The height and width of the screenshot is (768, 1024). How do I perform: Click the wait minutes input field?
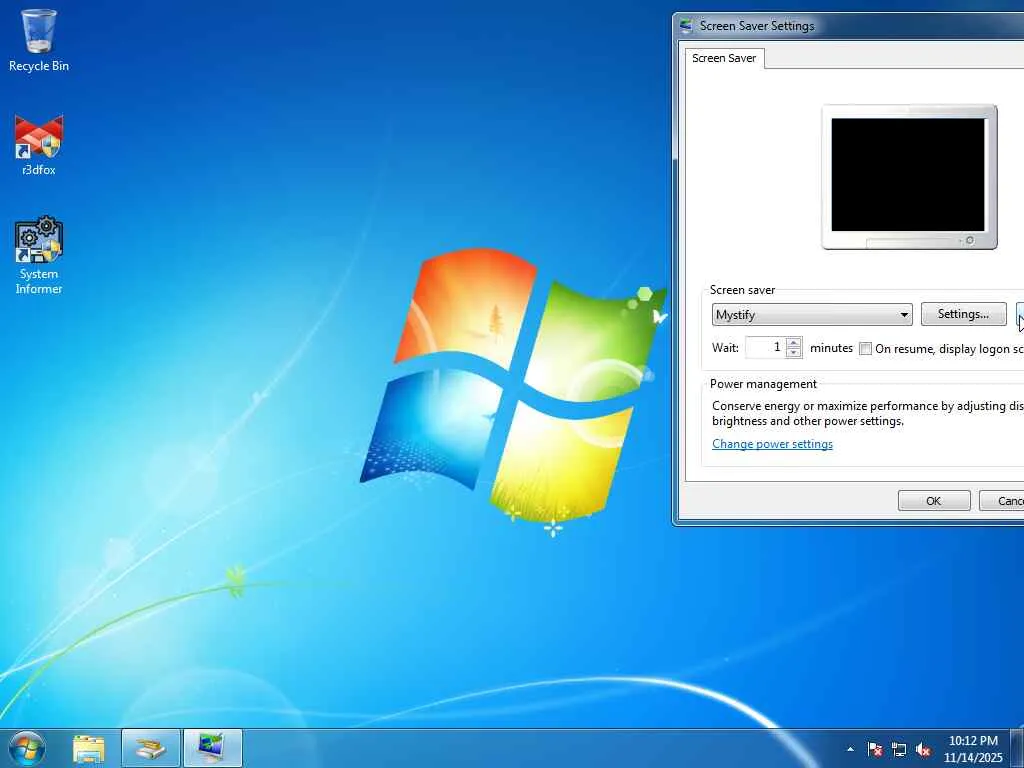[765, 347]
